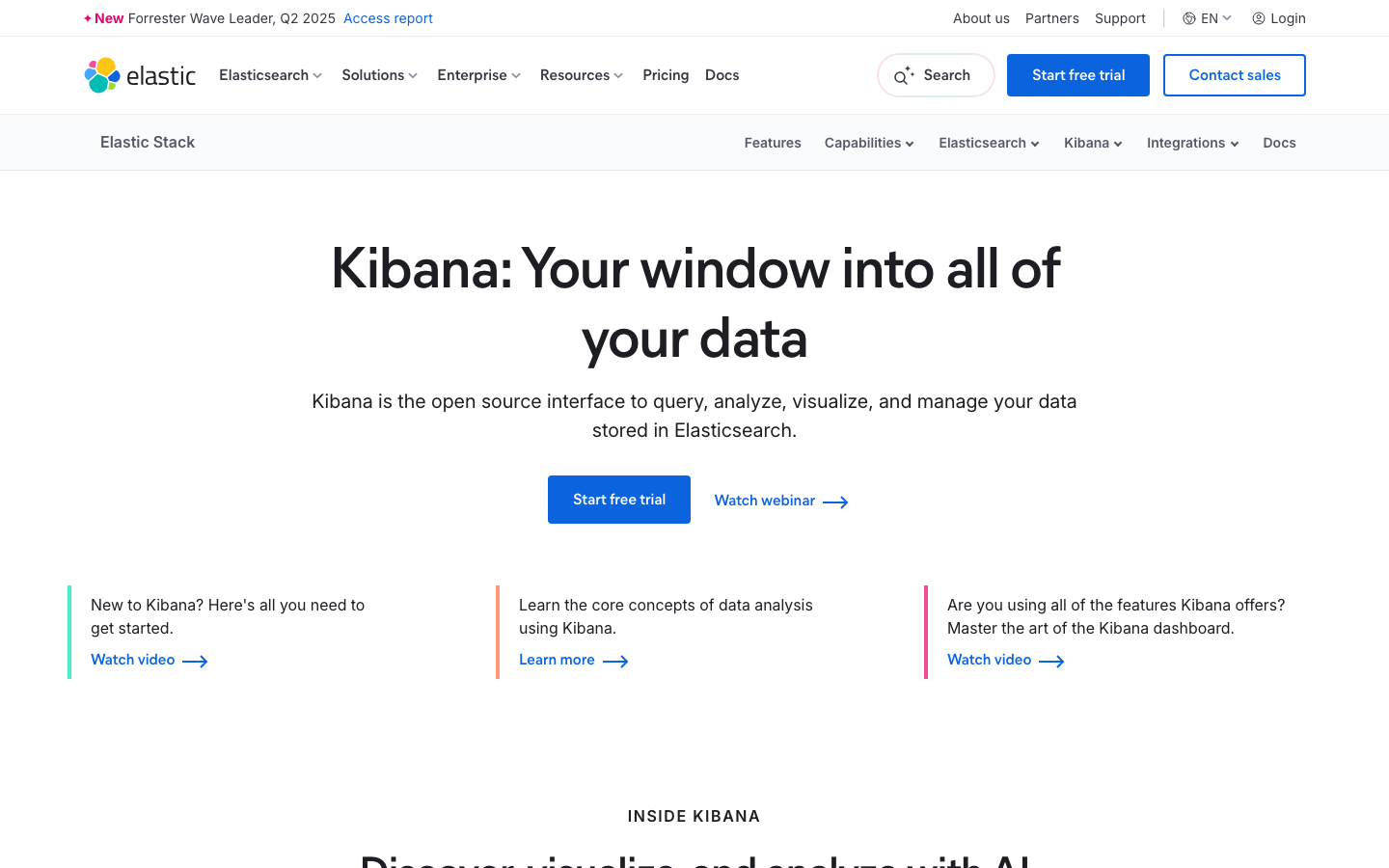Viewport: 1389px width, 868px height.
Task: Open Access report link
Action: (388, 18)
